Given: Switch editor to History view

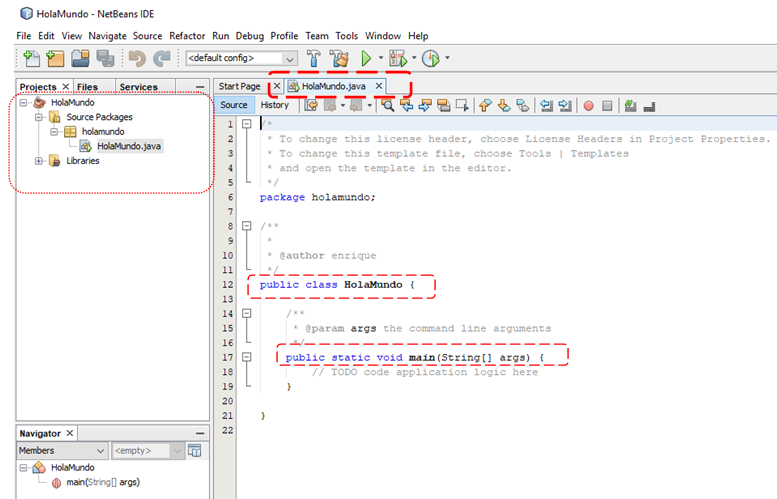Looking at the screenshot, I should tap(275, 105).
